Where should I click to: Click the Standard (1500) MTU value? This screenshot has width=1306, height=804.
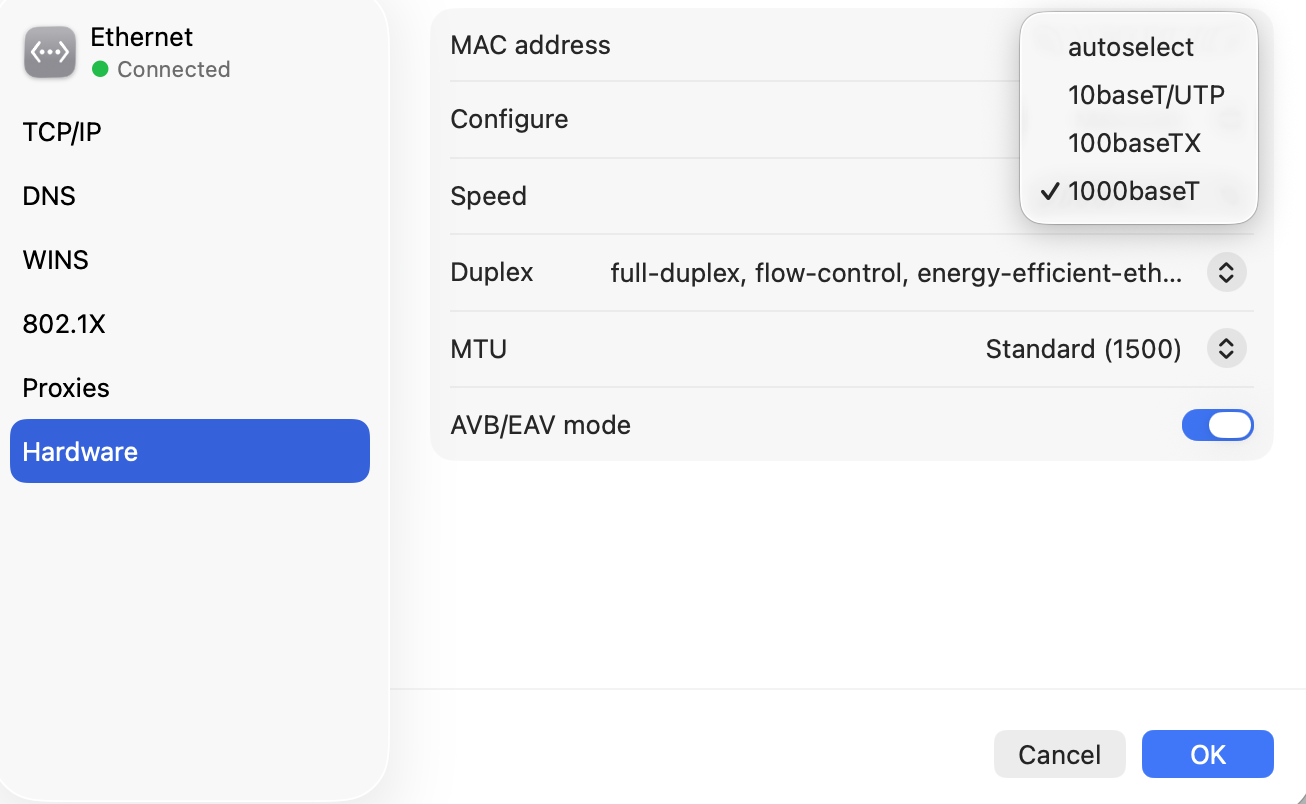tap(1083, 349)
